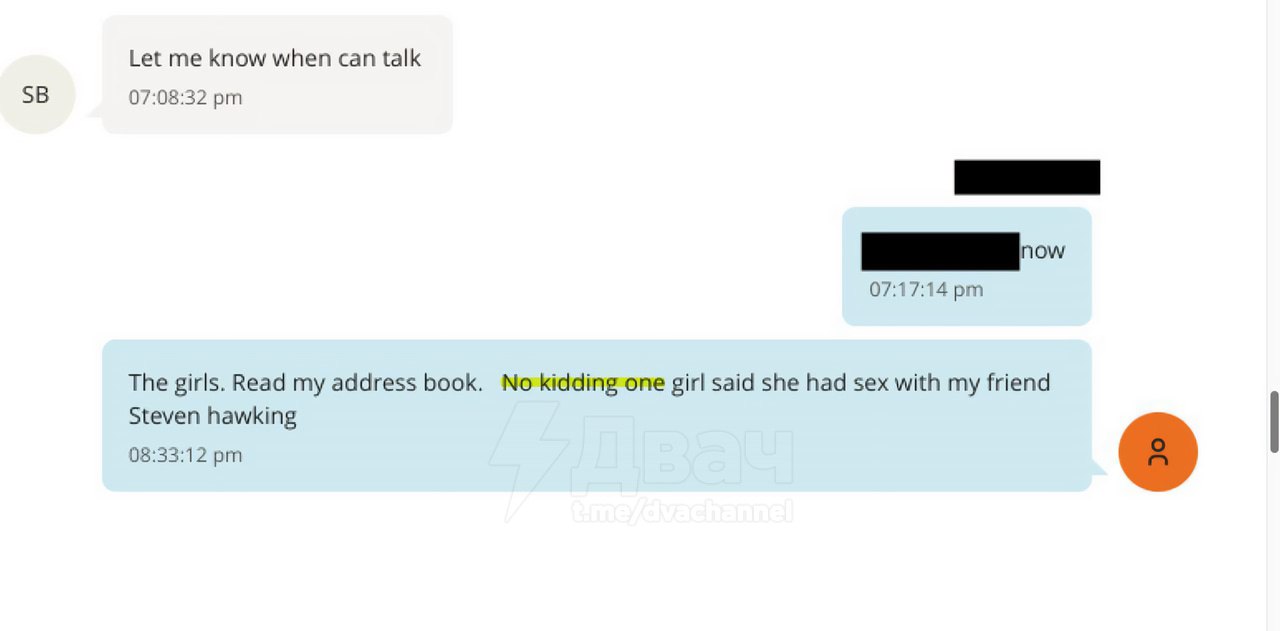Viewport: 1280px width, 631px height.
Task: Click "girl said she had sex with my friend" text
Action: click(x=860, y=383)
